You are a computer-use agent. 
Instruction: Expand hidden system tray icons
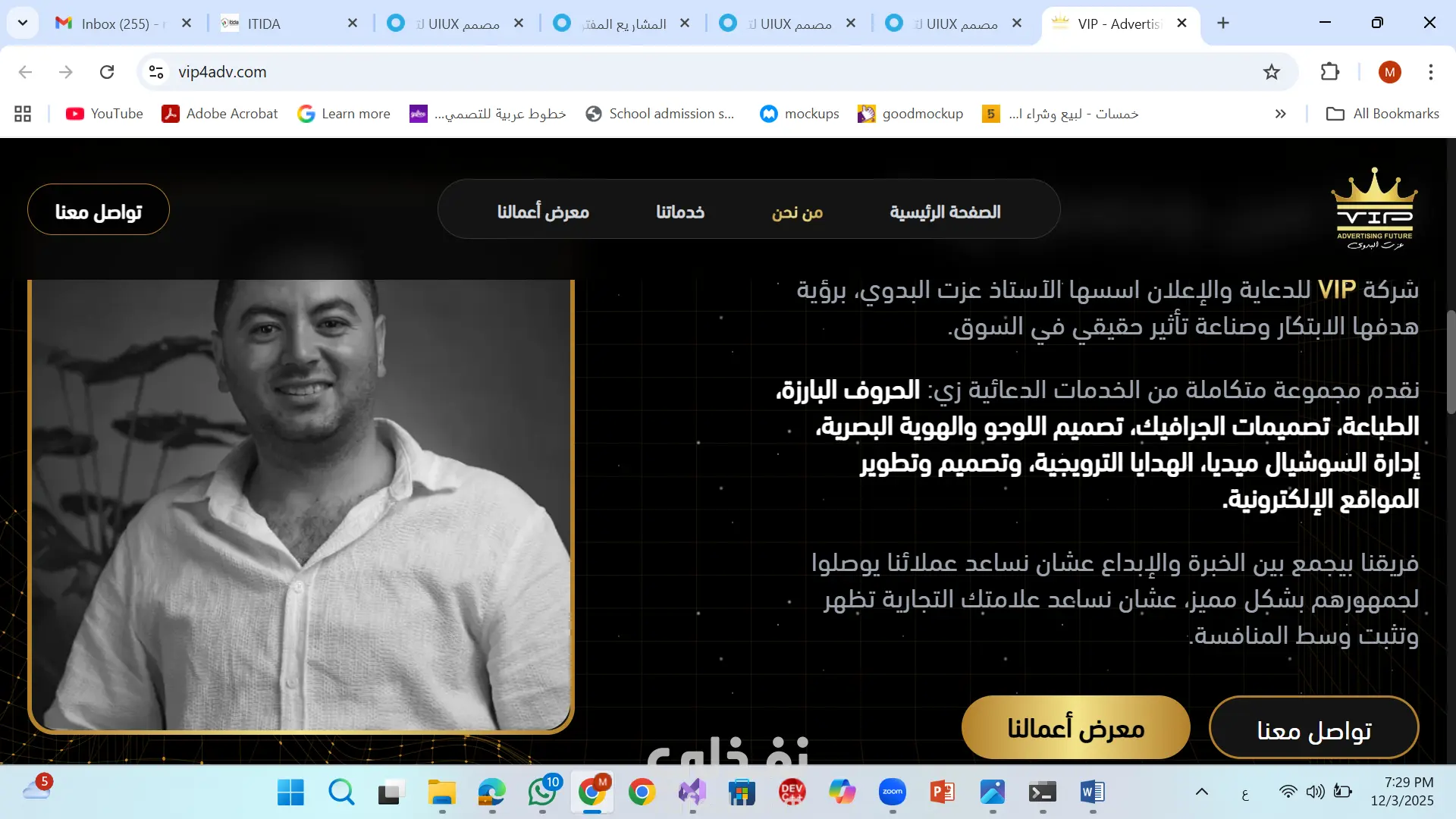[1202, 792]
